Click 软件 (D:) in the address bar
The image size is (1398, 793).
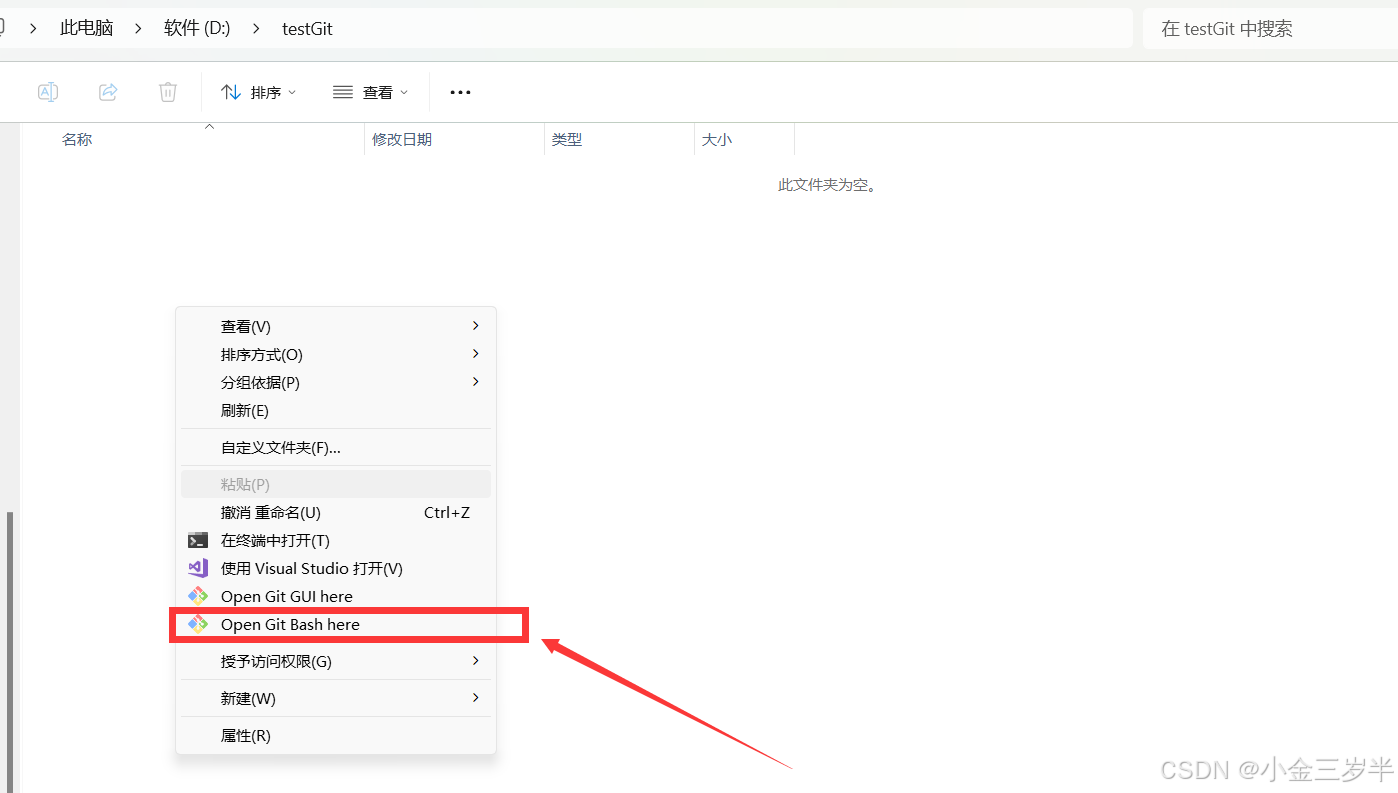coord(197,28)
